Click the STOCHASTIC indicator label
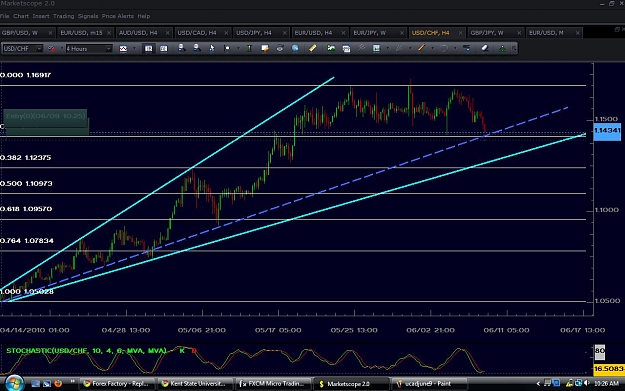This screenshot has height=391, width=625. click(86, 351)
